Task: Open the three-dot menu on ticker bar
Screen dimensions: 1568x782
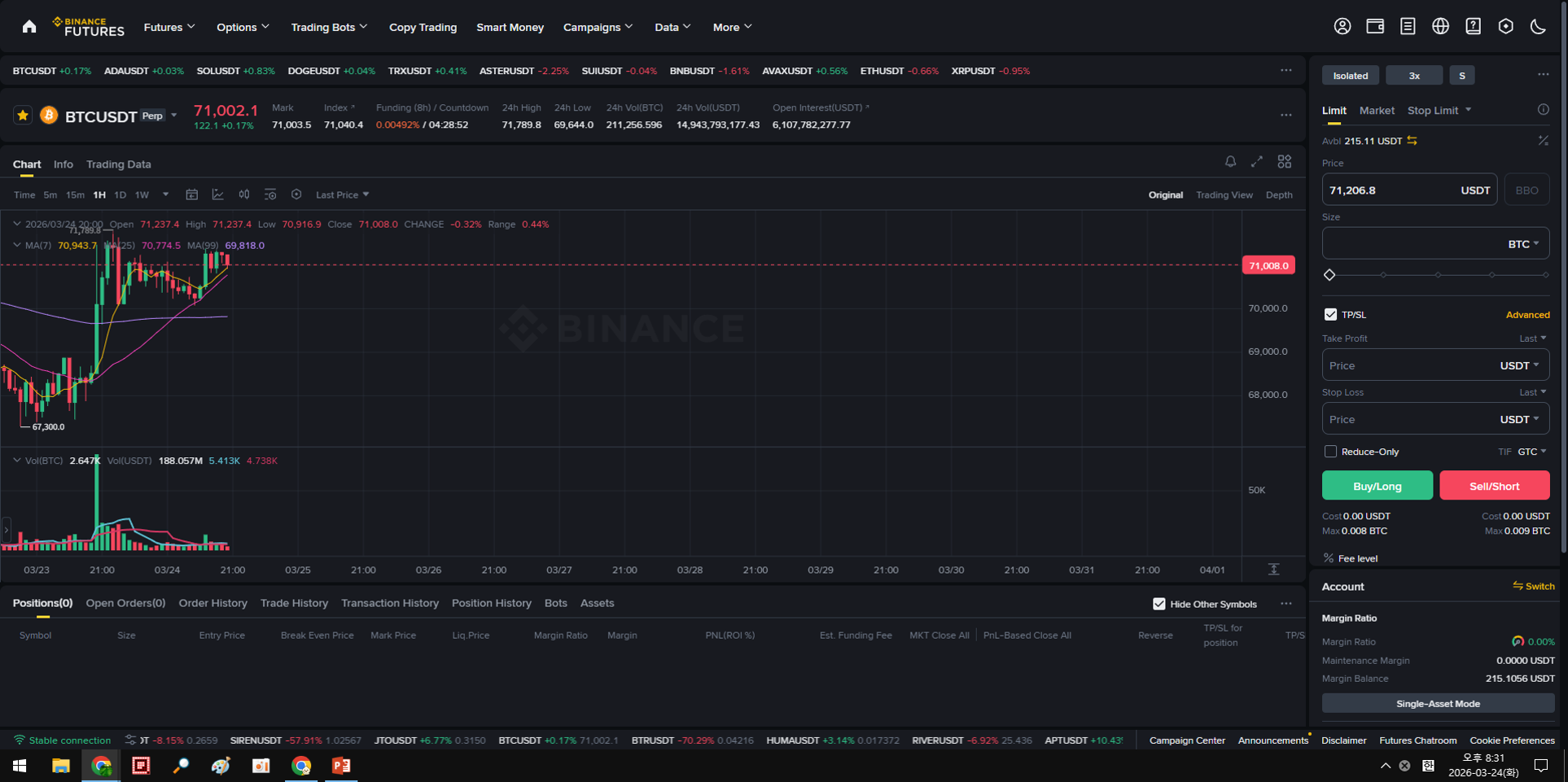Action: (1285, 71)
